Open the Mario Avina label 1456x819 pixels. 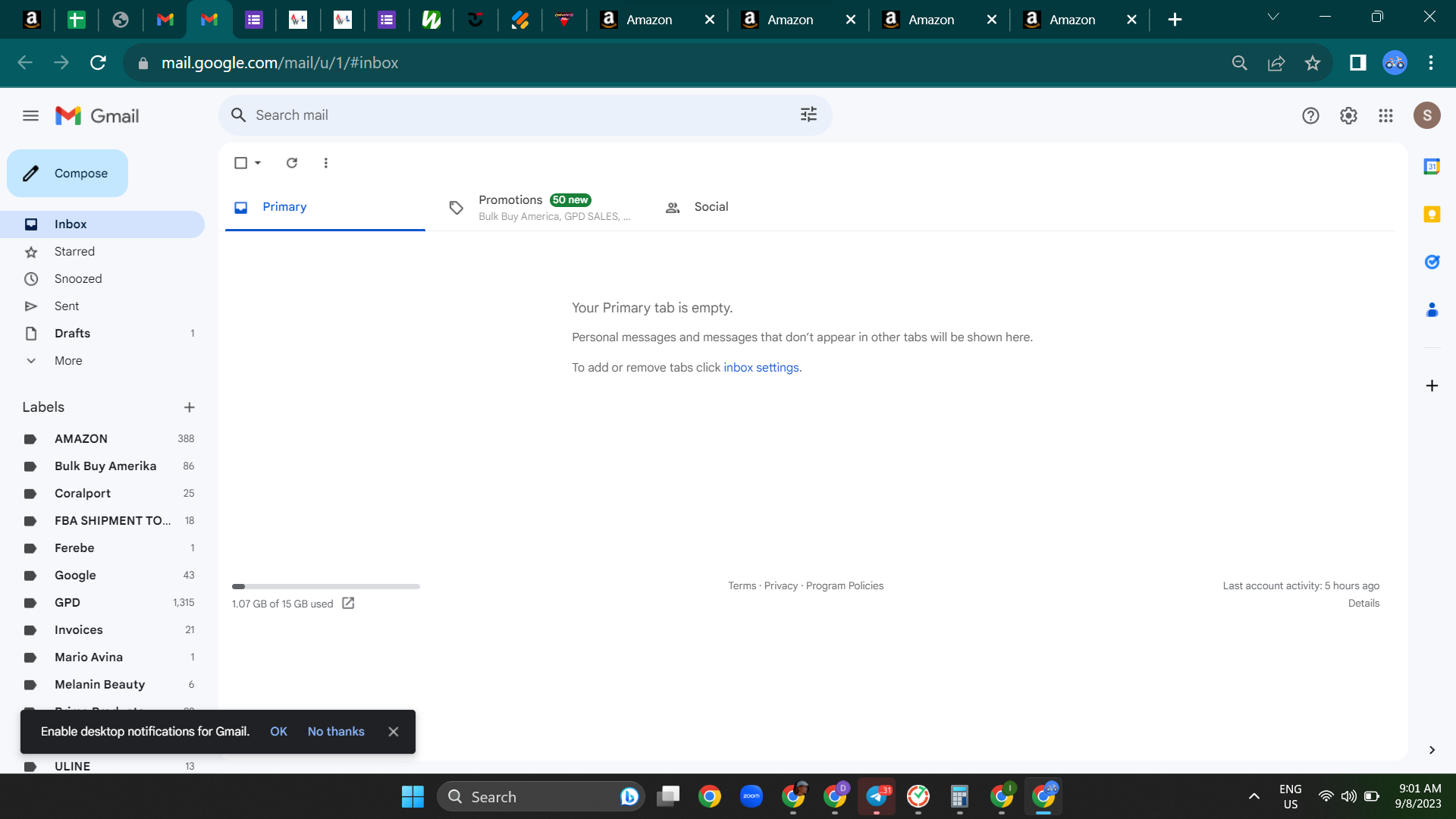[x=102, y=657]
